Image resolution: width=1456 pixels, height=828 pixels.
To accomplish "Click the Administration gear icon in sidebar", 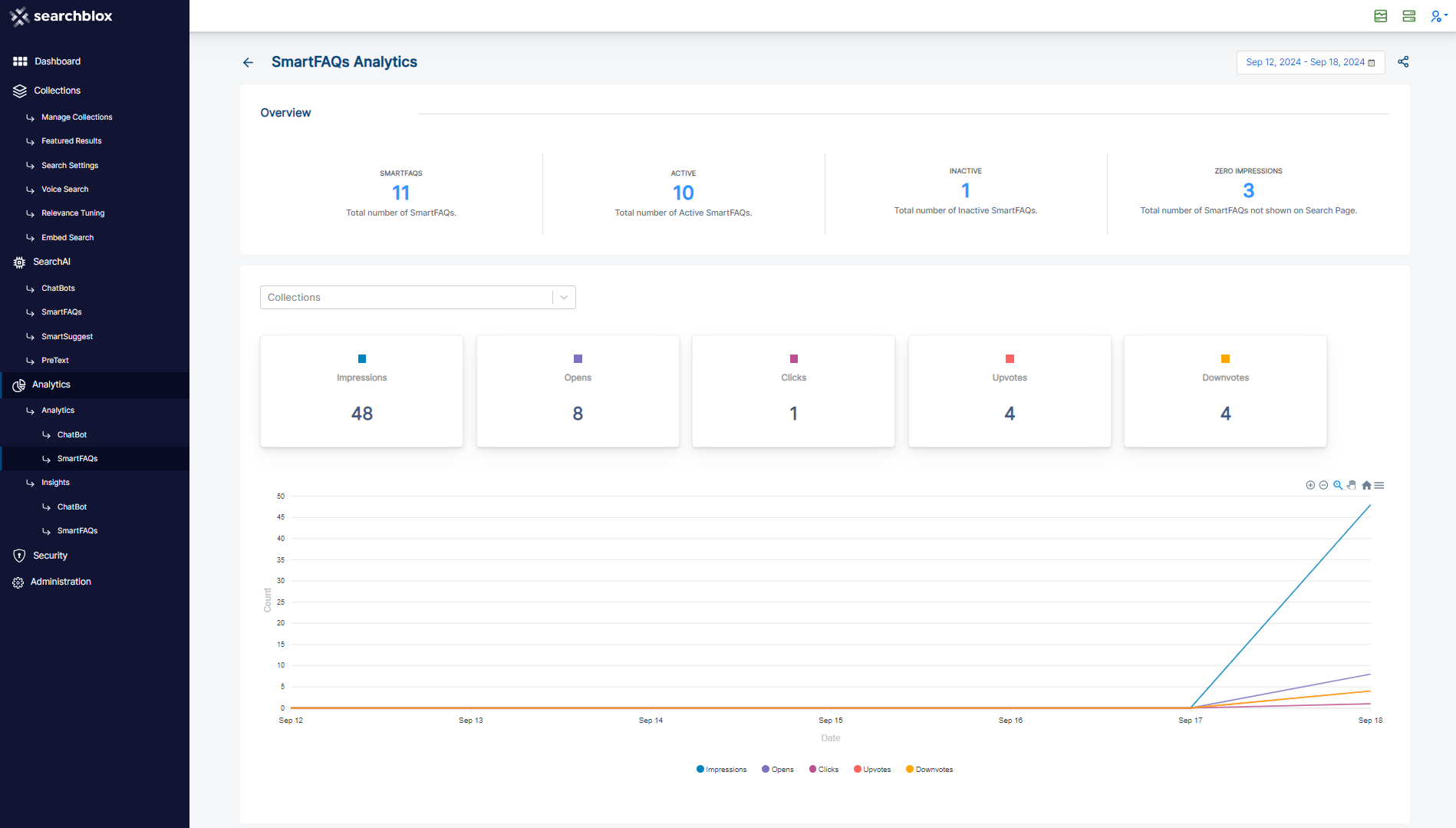I will coord(18,582).
